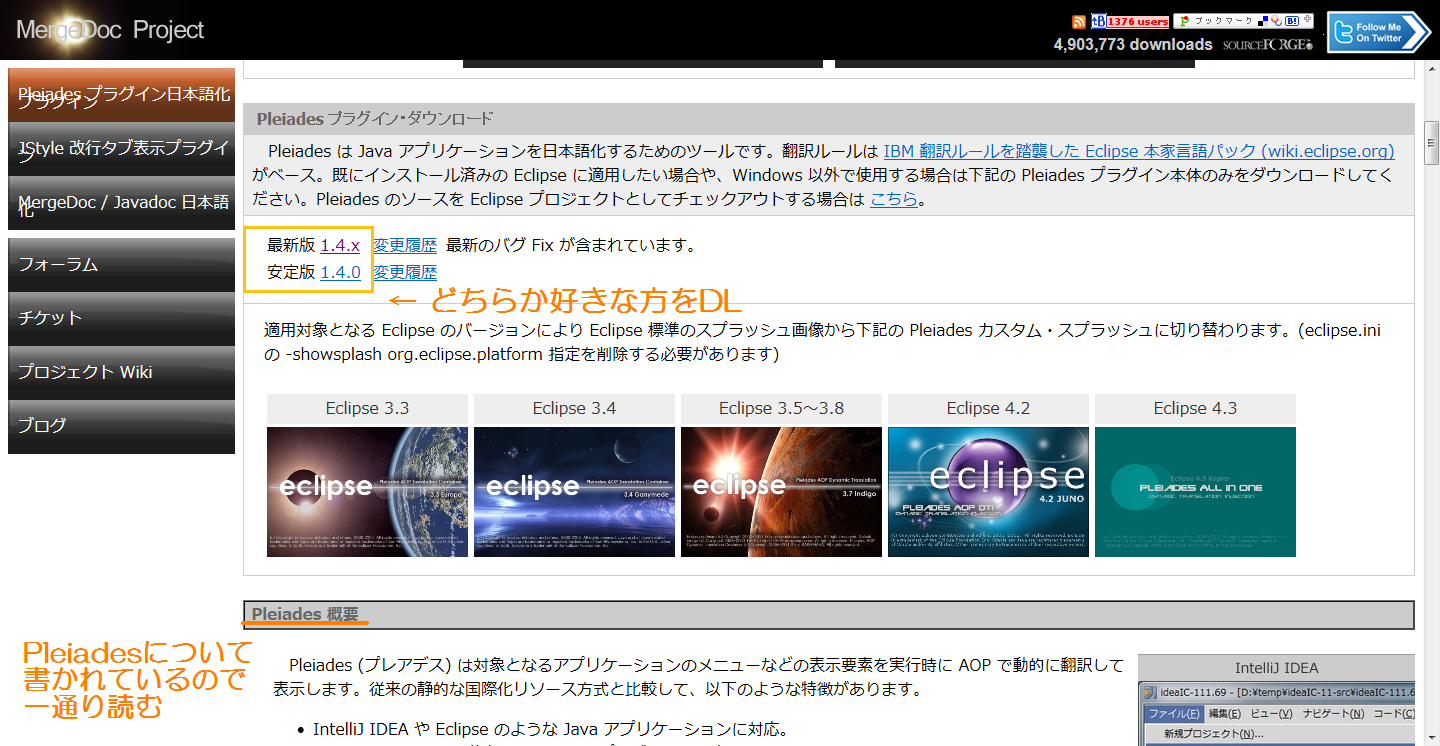
Task: Click the Eclipse 3.3 caption label
Action: click(367, 408)
